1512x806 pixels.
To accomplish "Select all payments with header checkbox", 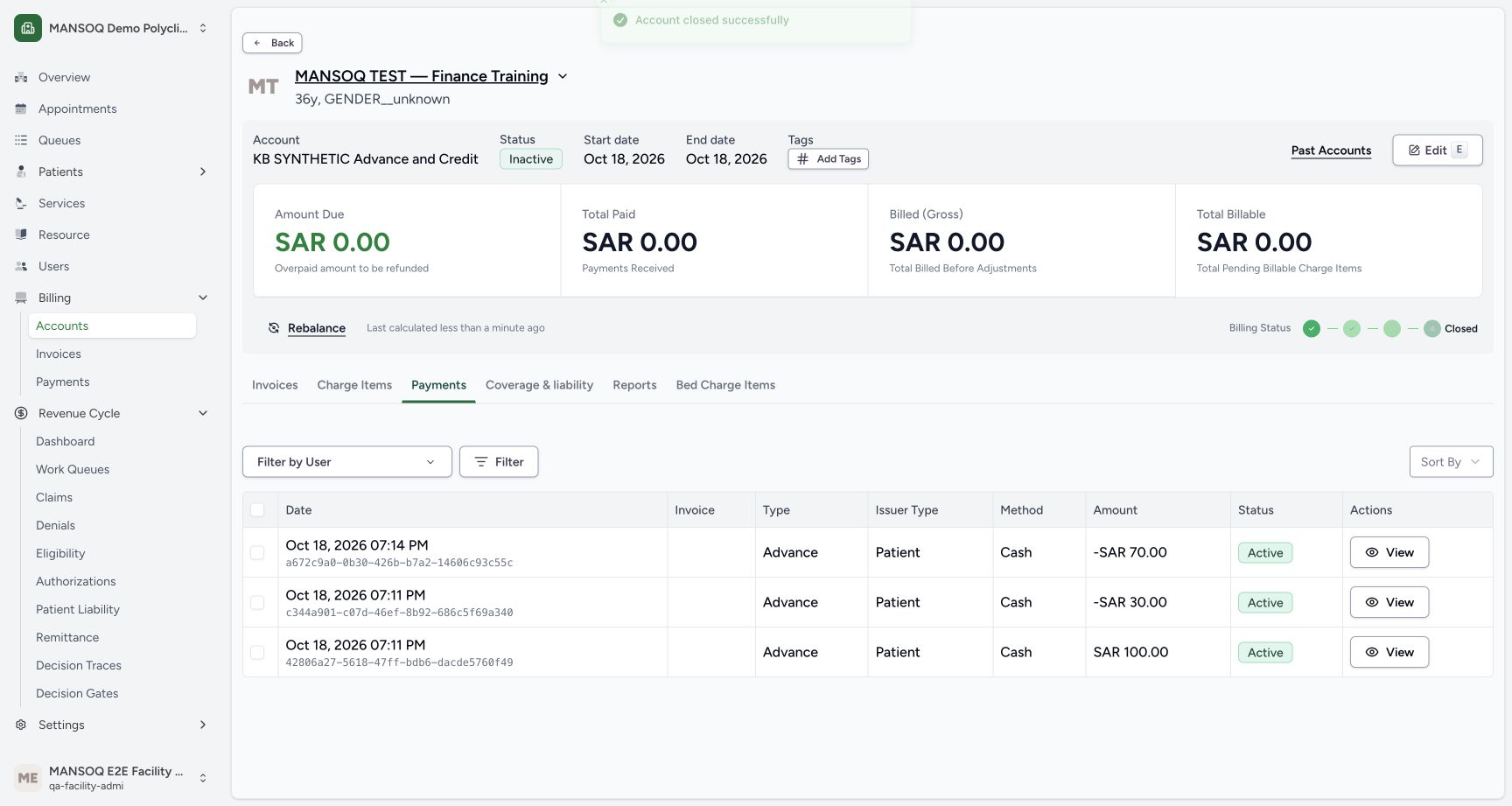I will coord(257,510).
